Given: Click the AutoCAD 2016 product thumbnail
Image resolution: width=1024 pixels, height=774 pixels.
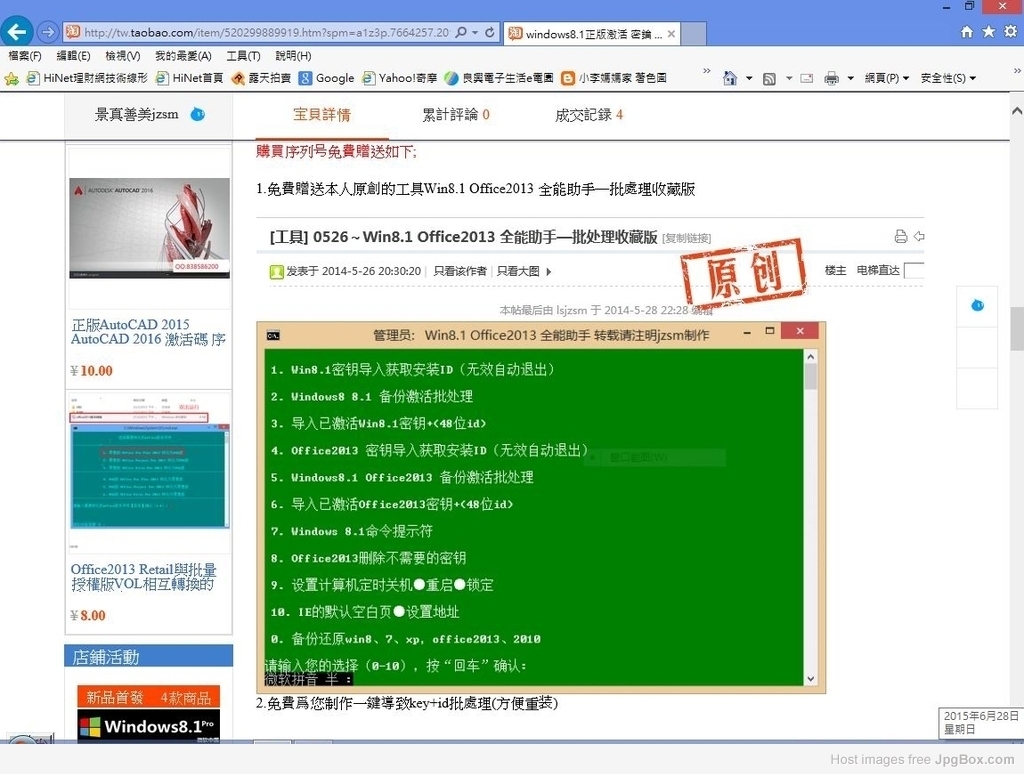Looking at the screenshot, I should (149, 228).
